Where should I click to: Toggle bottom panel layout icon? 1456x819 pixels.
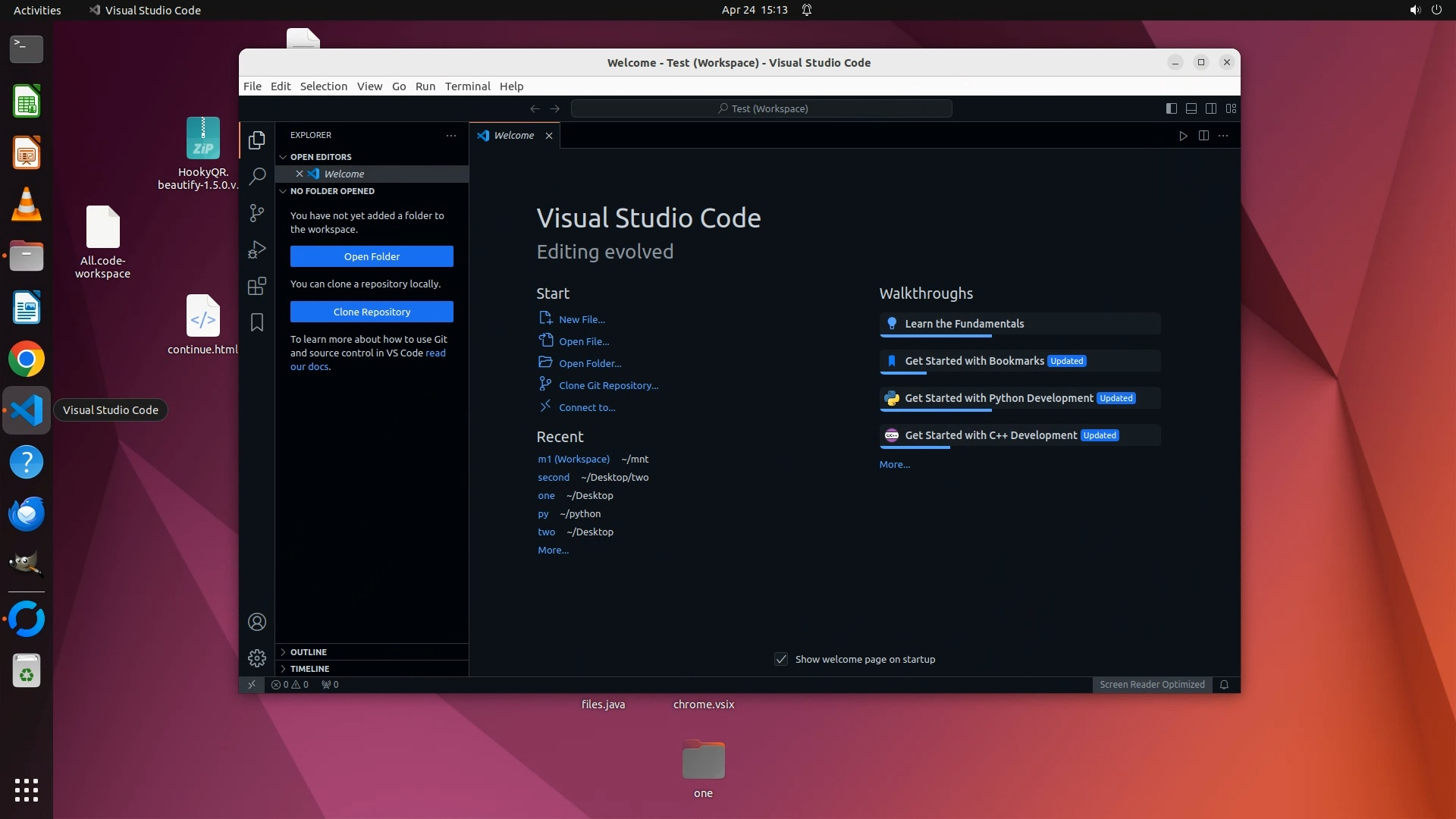click(x=1191, y=108)
